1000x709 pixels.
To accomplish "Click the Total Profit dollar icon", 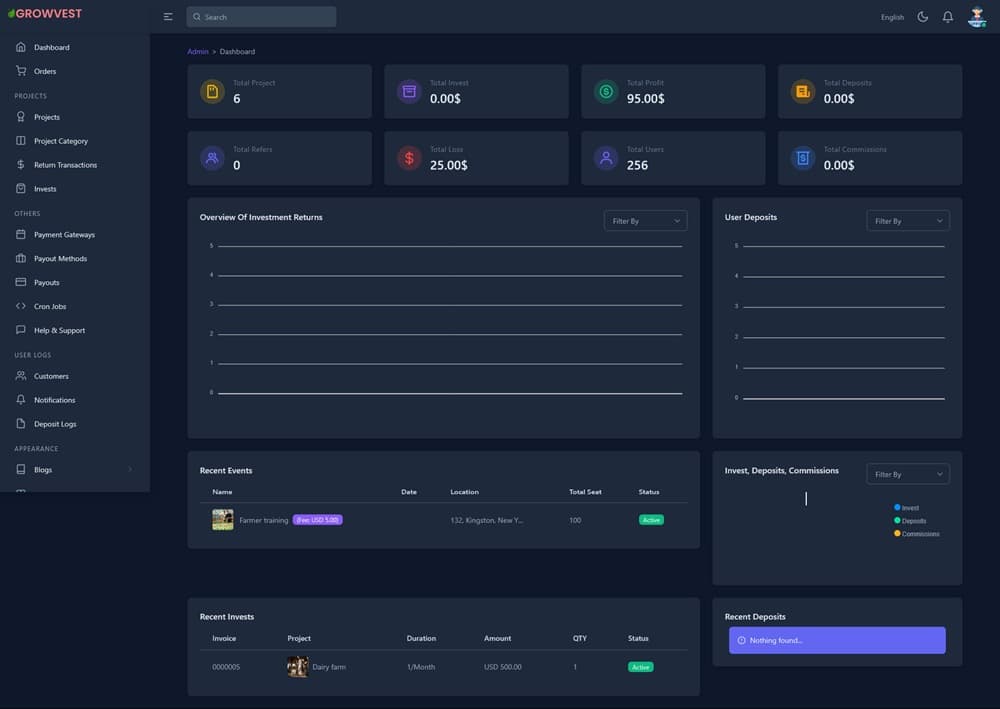I will (x=606, y=92).
